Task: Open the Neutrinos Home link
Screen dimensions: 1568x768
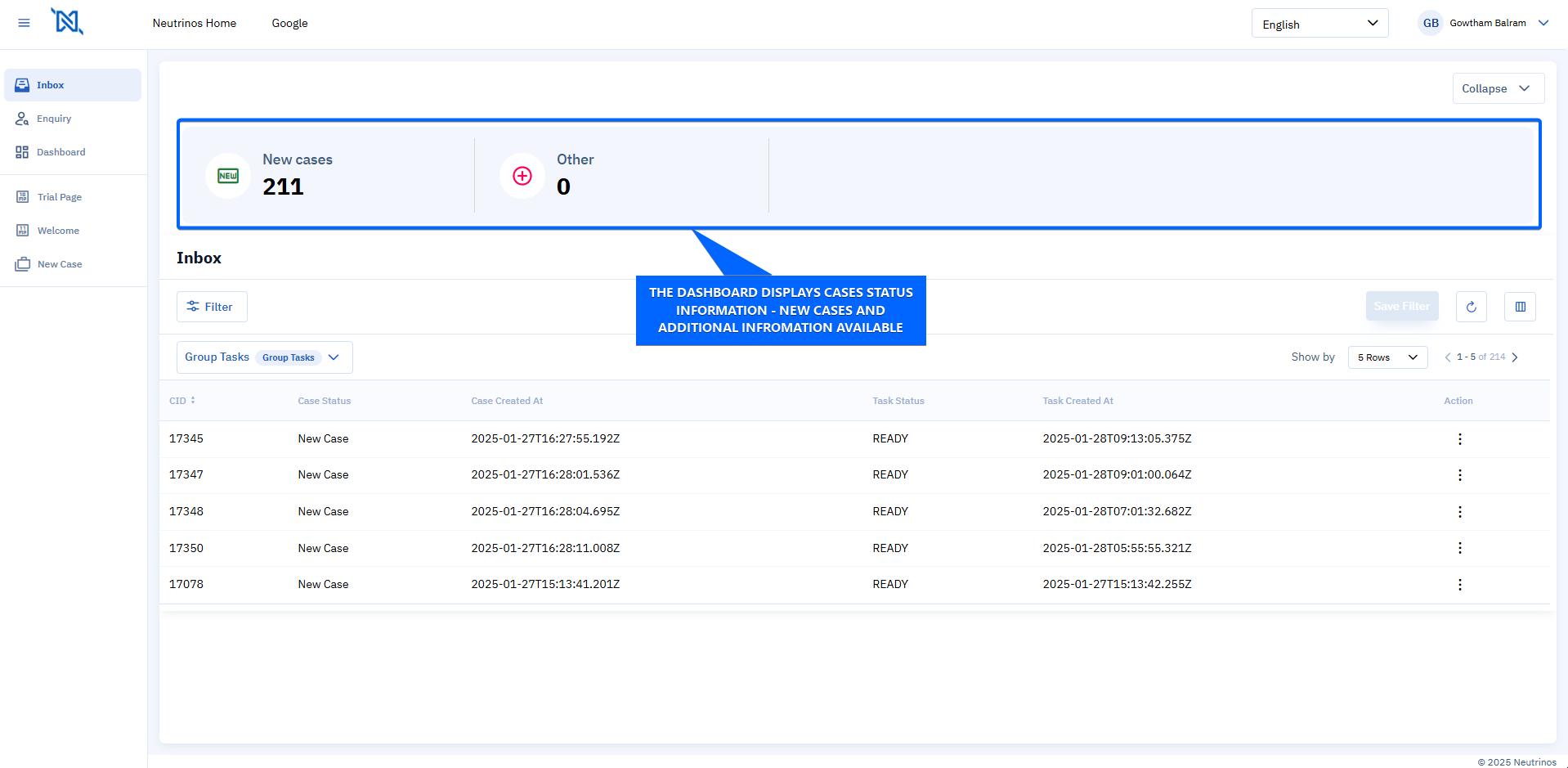Action: 194,23
